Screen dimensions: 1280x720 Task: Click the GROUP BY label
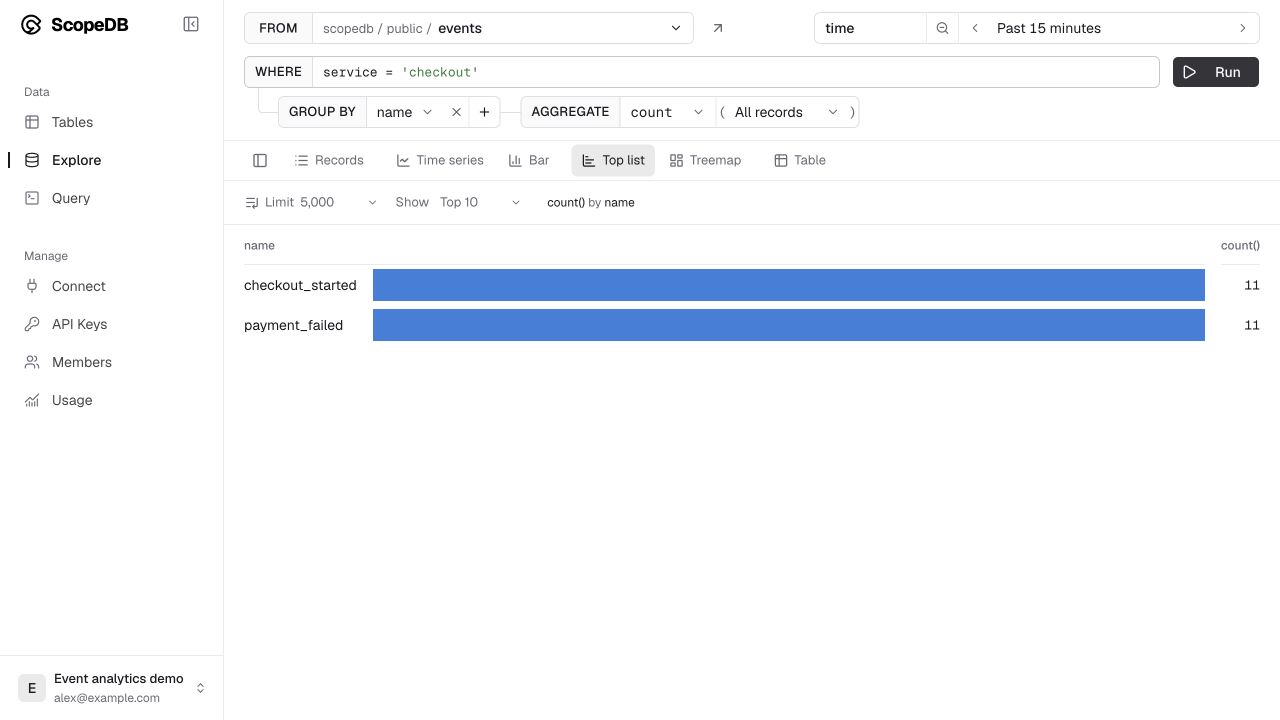[x=322, y=112]
